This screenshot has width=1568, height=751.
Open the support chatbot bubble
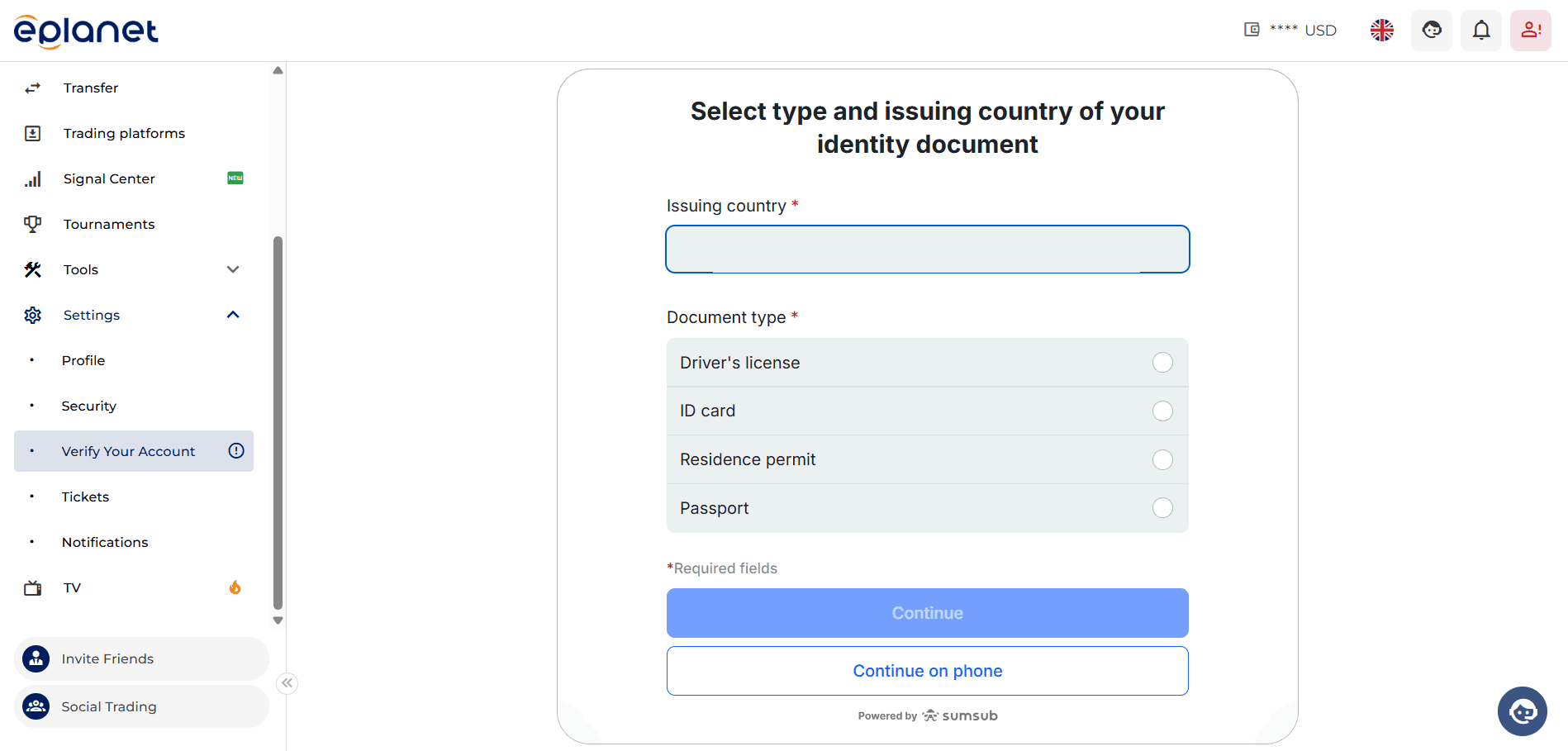pyautogui.click(x=1521, y=711)
